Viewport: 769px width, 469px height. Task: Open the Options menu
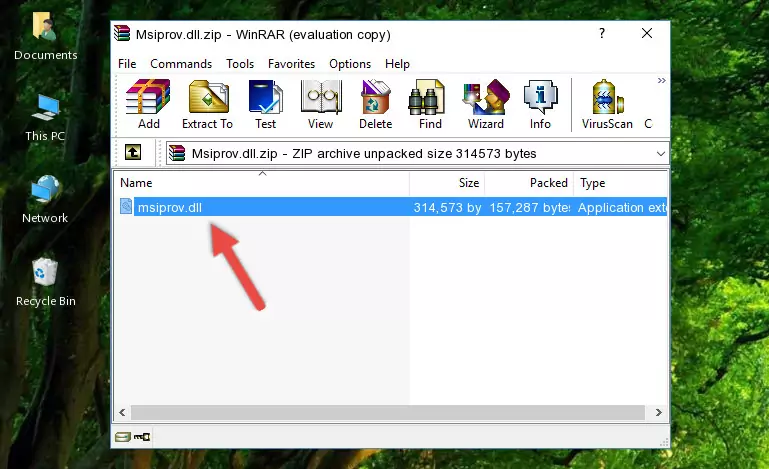click(350, 64)
